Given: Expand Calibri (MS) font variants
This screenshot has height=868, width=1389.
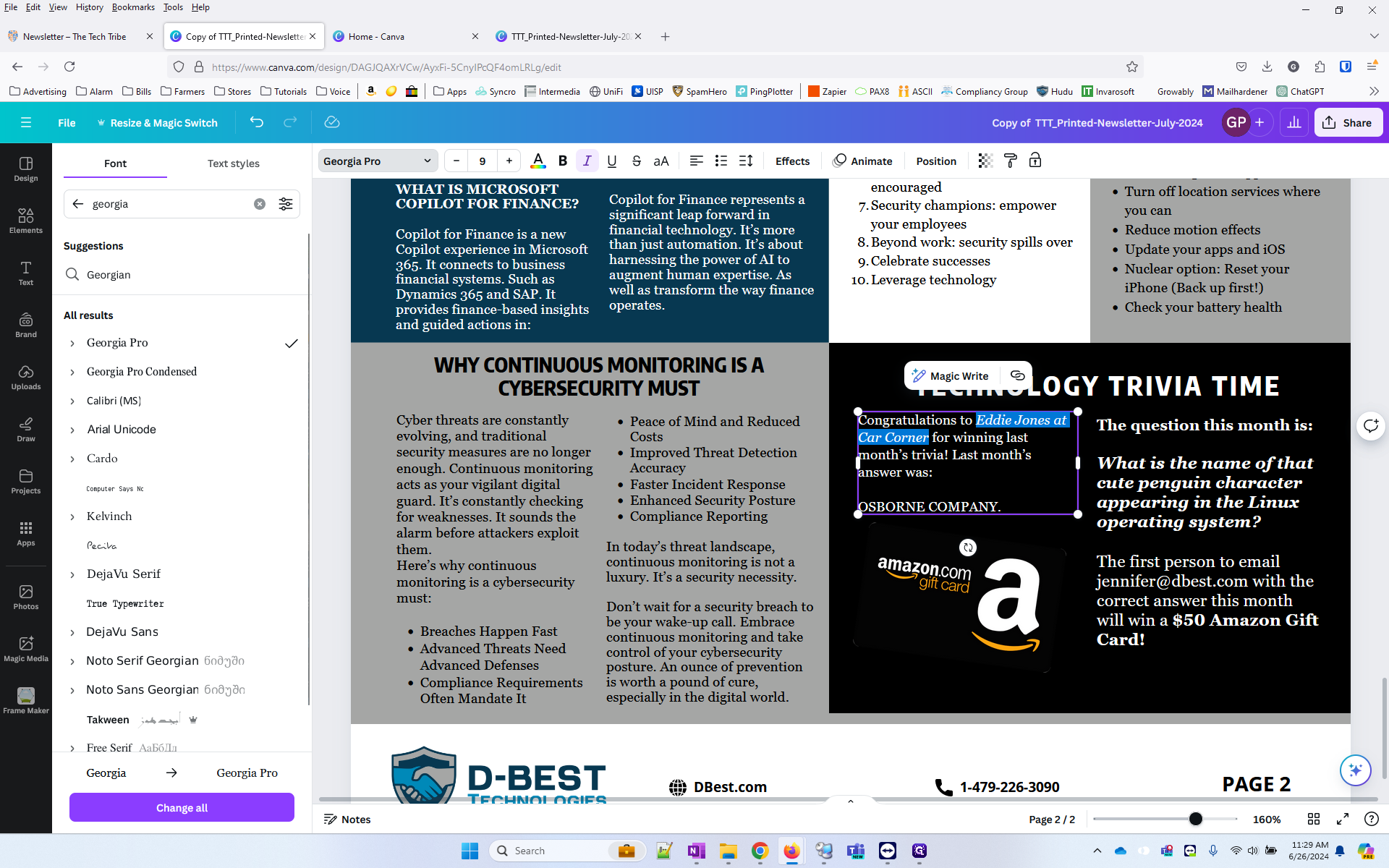Looking at the screenshot, I should tap(72, 401).
